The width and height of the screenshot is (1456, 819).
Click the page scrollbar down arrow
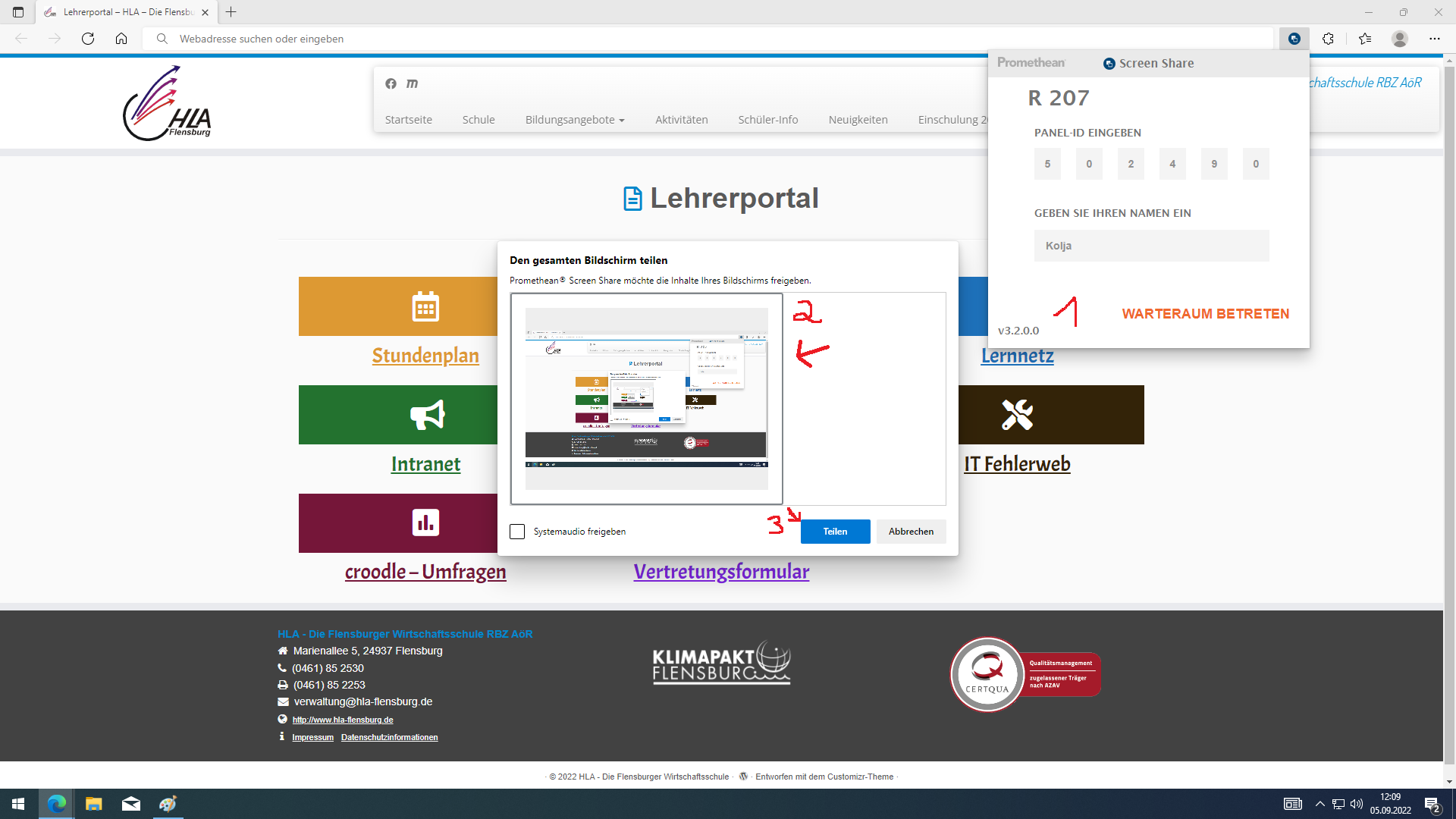[1449, 782]
